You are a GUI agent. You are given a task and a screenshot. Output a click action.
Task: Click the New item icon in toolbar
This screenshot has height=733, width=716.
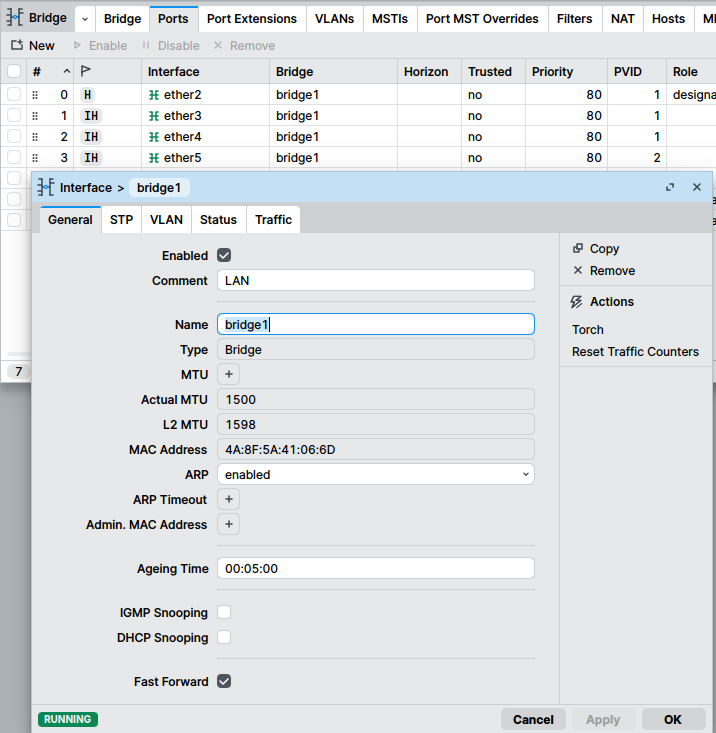17,46
